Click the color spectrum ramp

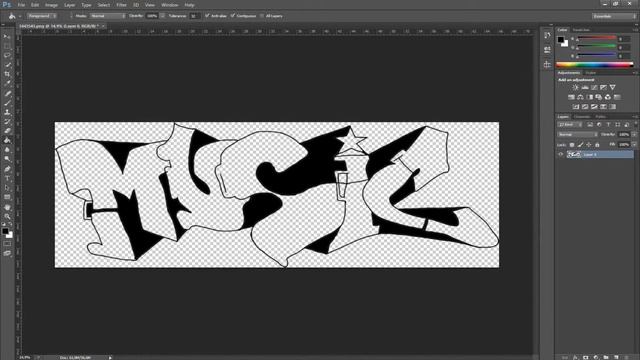(x=595, y=64)
